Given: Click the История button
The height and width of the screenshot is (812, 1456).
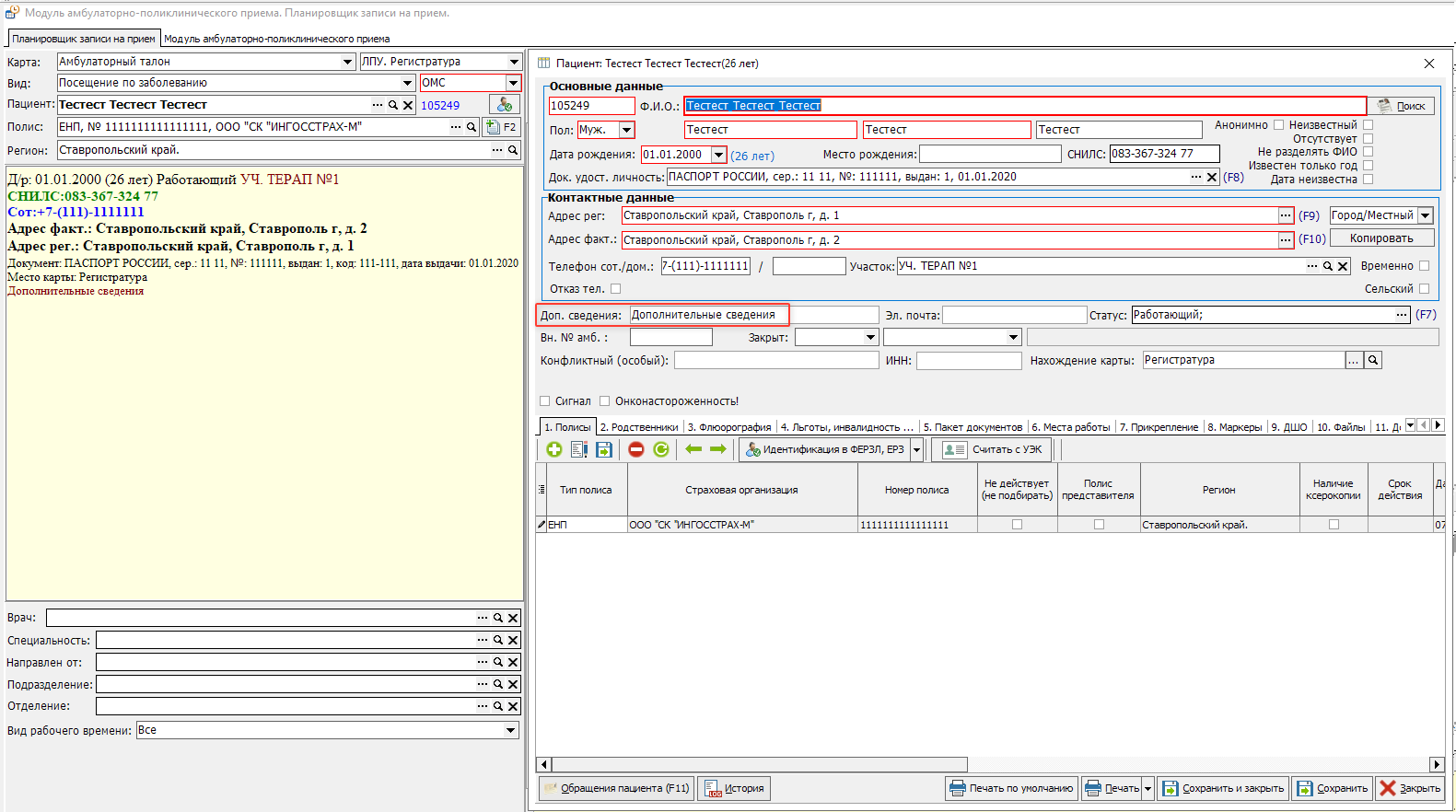Looking at the screenshot, I should click(735, 788).
